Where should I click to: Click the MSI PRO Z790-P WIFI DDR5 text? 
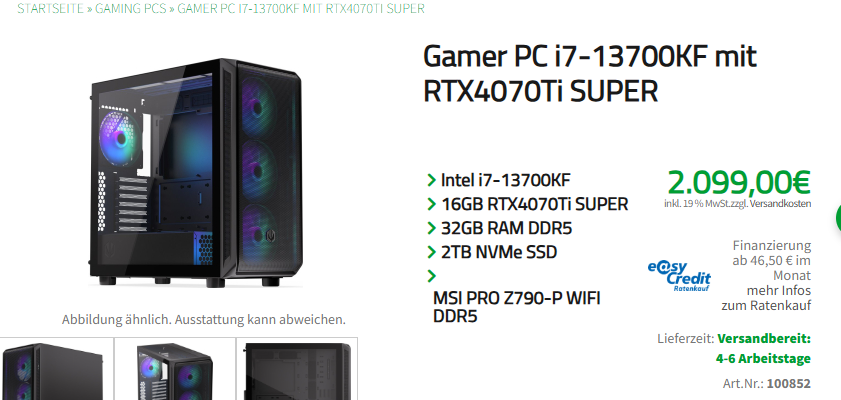pyautogui.click(x=517, y=307)
